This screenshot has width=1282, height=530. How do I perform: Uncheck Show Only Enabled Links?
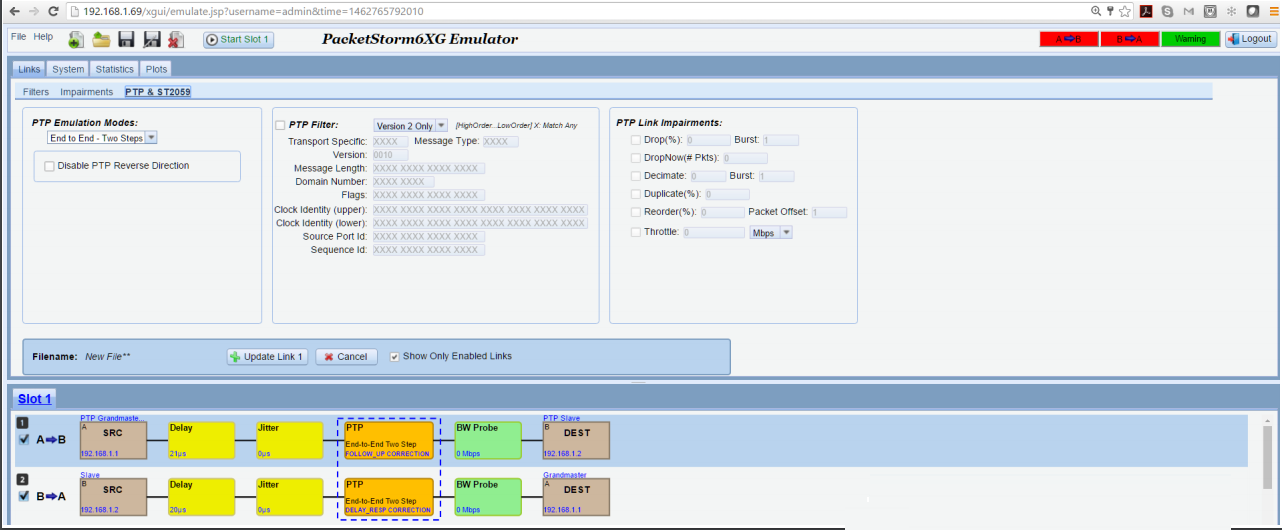pos(394,357)
